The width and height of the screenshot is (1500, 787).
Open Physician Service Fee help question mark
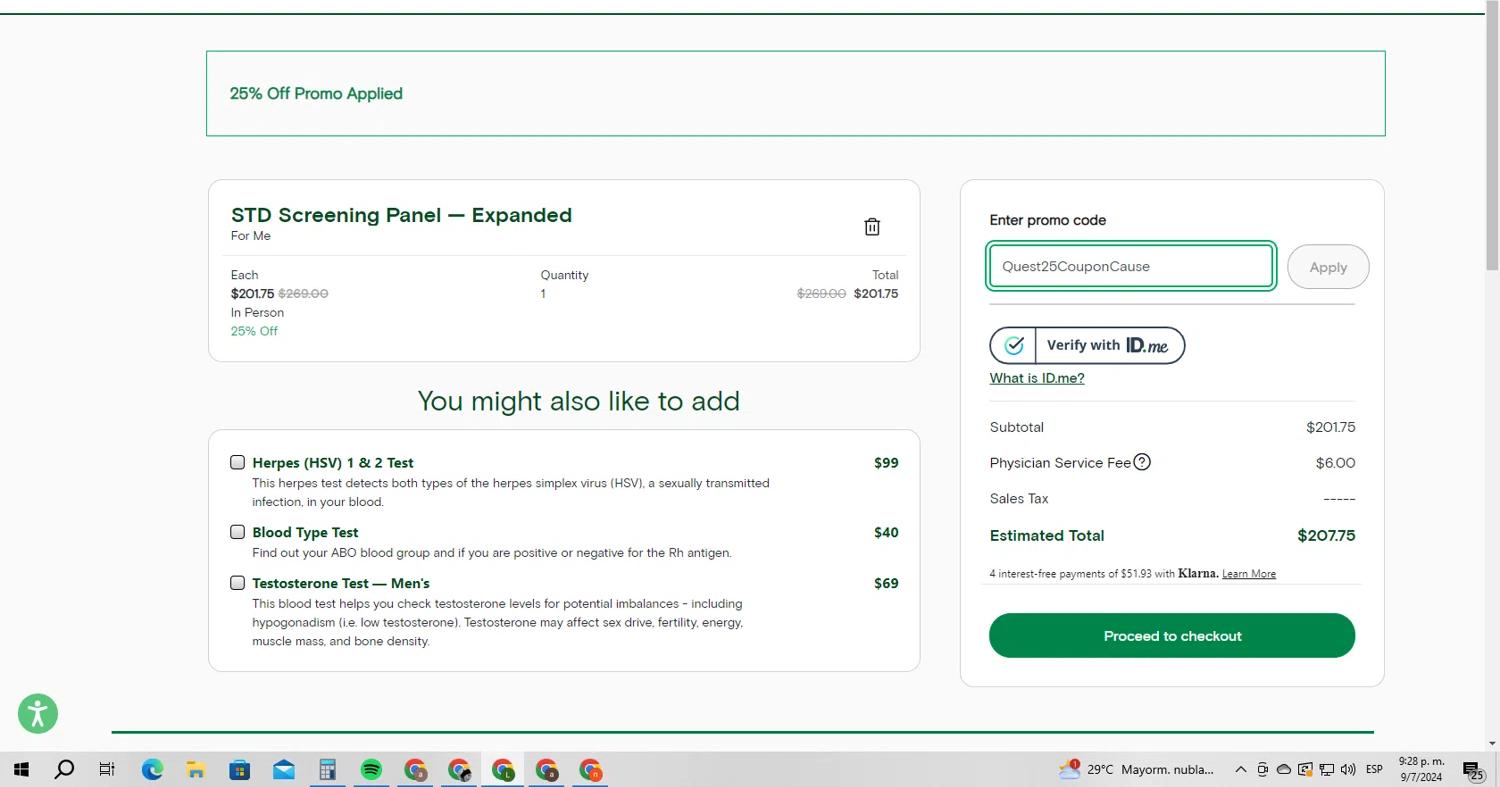[x=1142, y=462]
